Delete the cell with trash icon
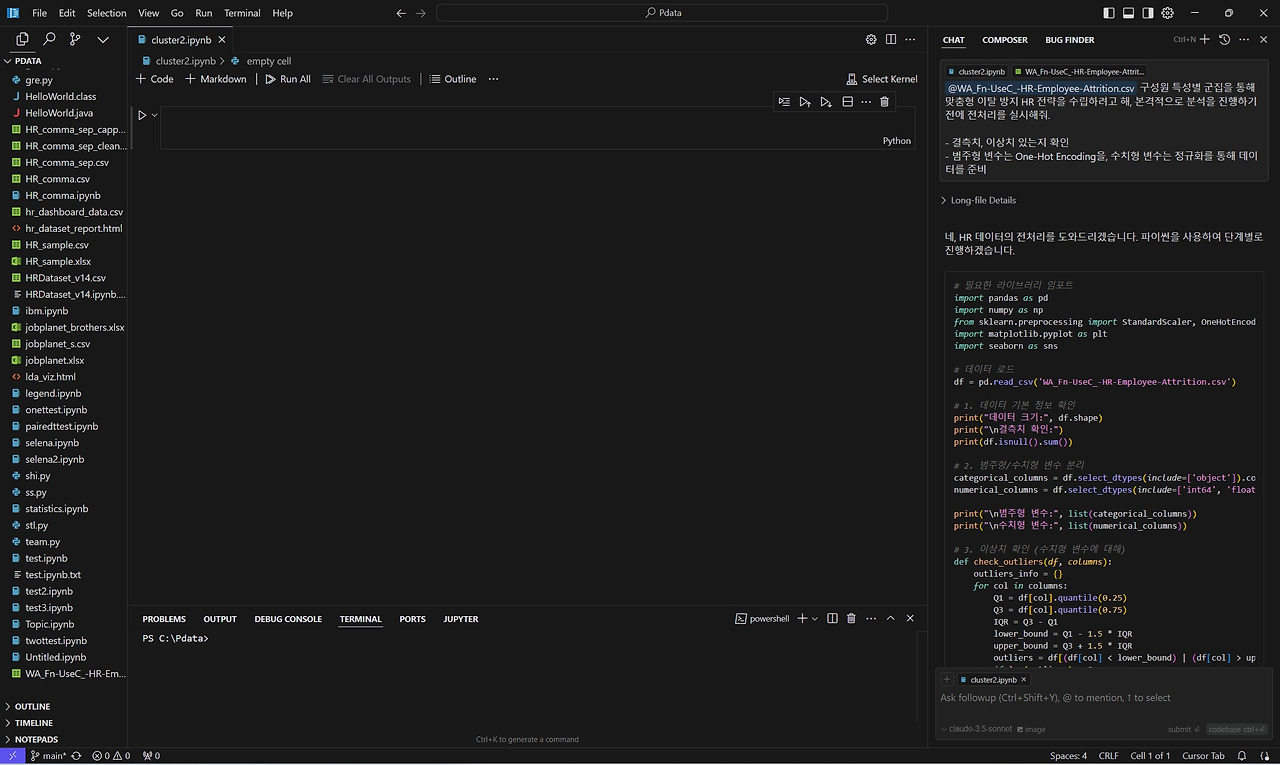This screenshot has width=1280, height=765. [x=884, y=102]
